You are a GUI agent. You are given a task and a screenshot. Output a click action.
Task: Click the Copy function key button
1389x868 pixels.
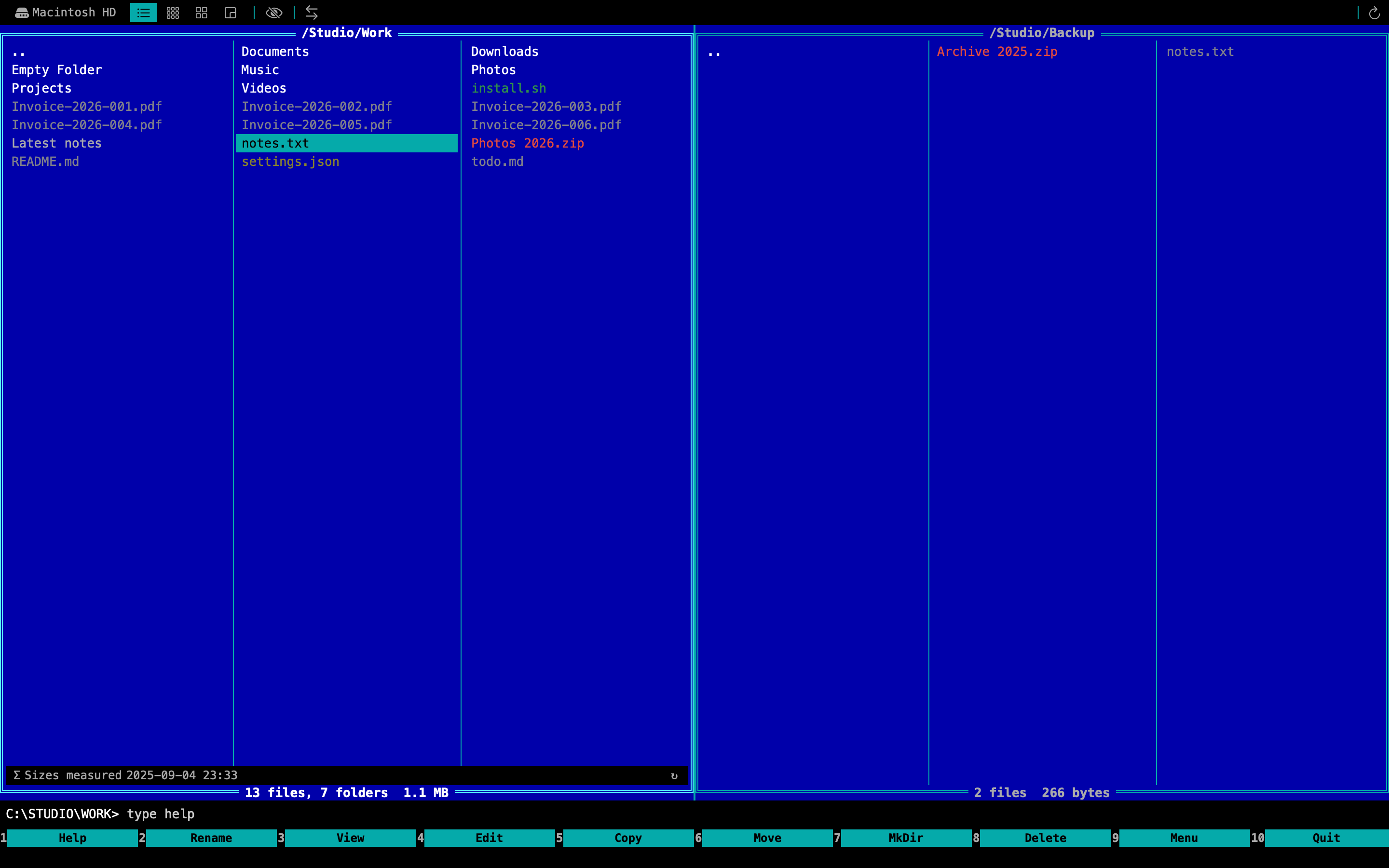(x=628, y=838)
